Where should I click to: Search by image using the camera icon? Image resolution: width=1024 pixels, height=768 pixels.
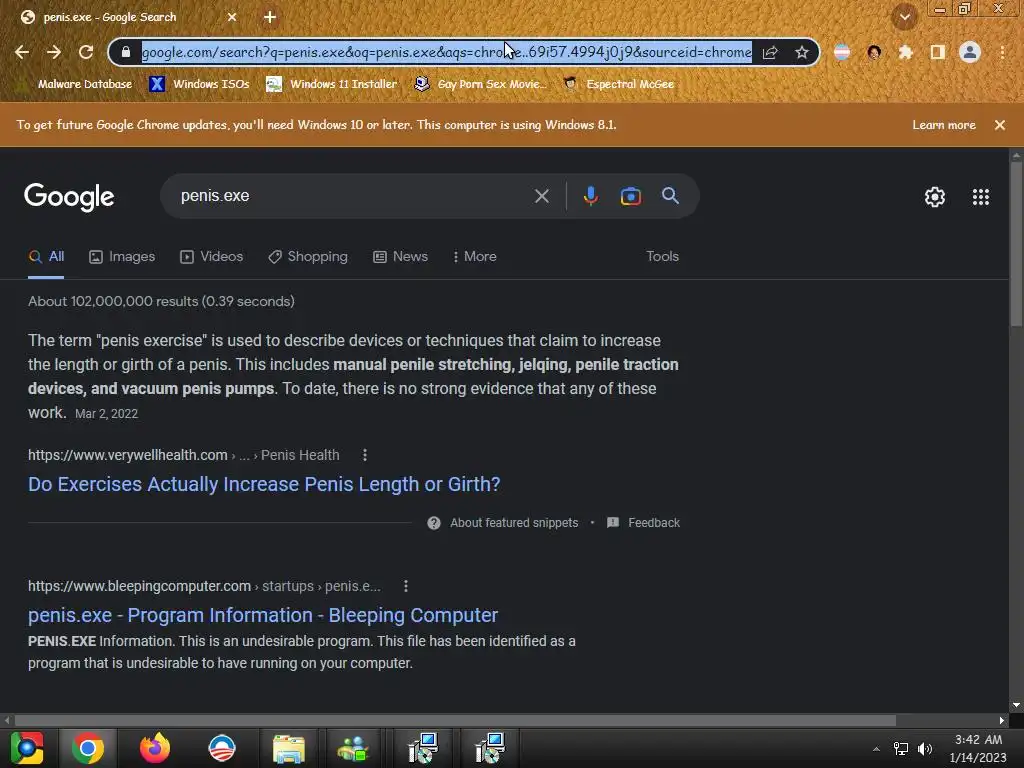[x=631, y=196]
